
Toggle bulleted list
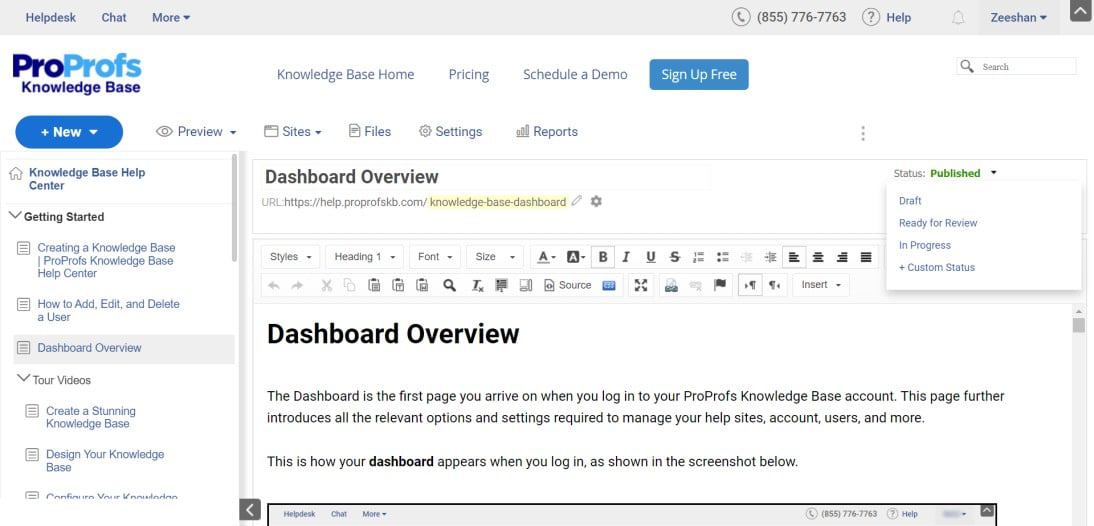723,257
